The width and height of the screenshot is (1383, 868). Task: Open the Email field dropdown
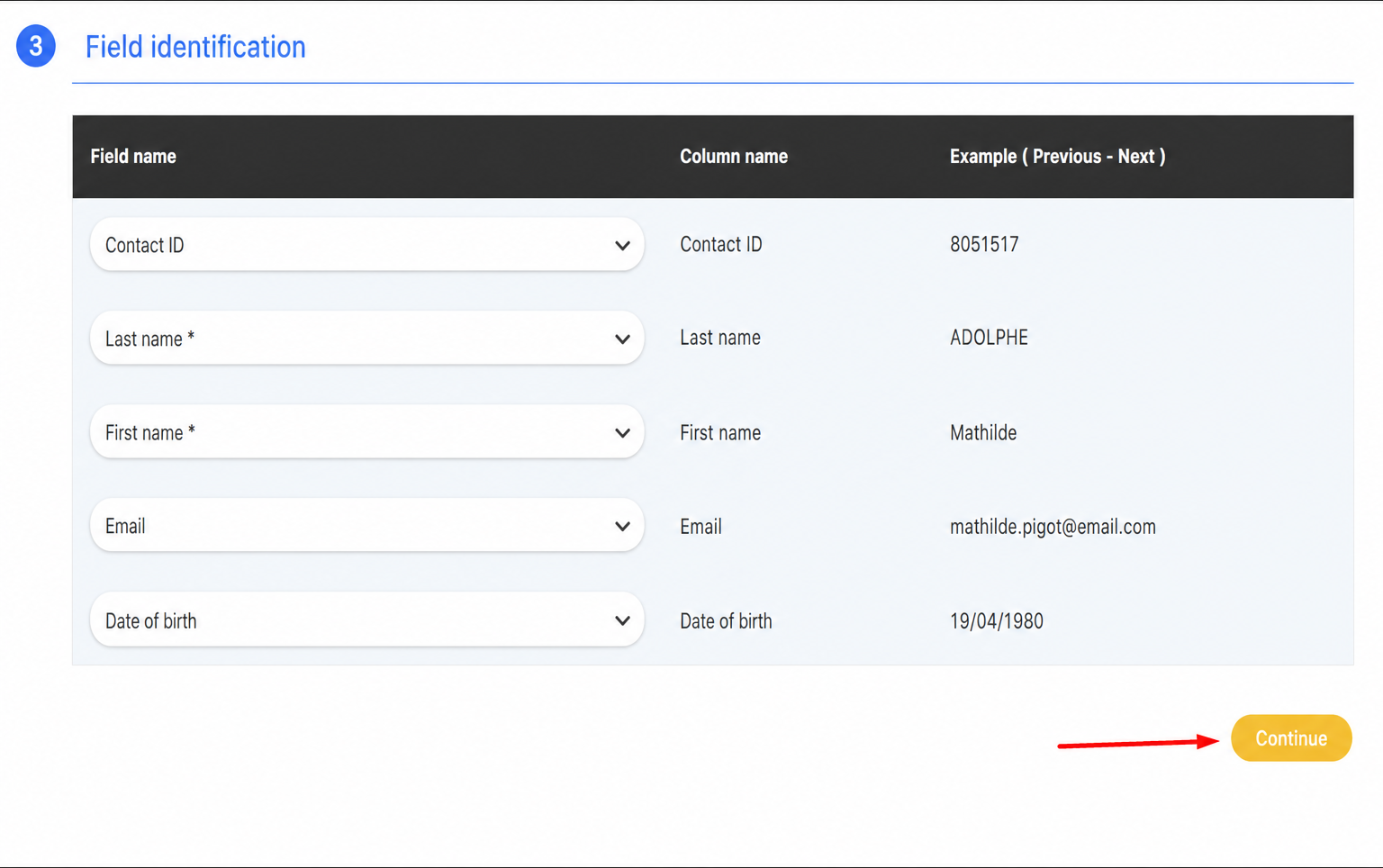coord(366,526)
